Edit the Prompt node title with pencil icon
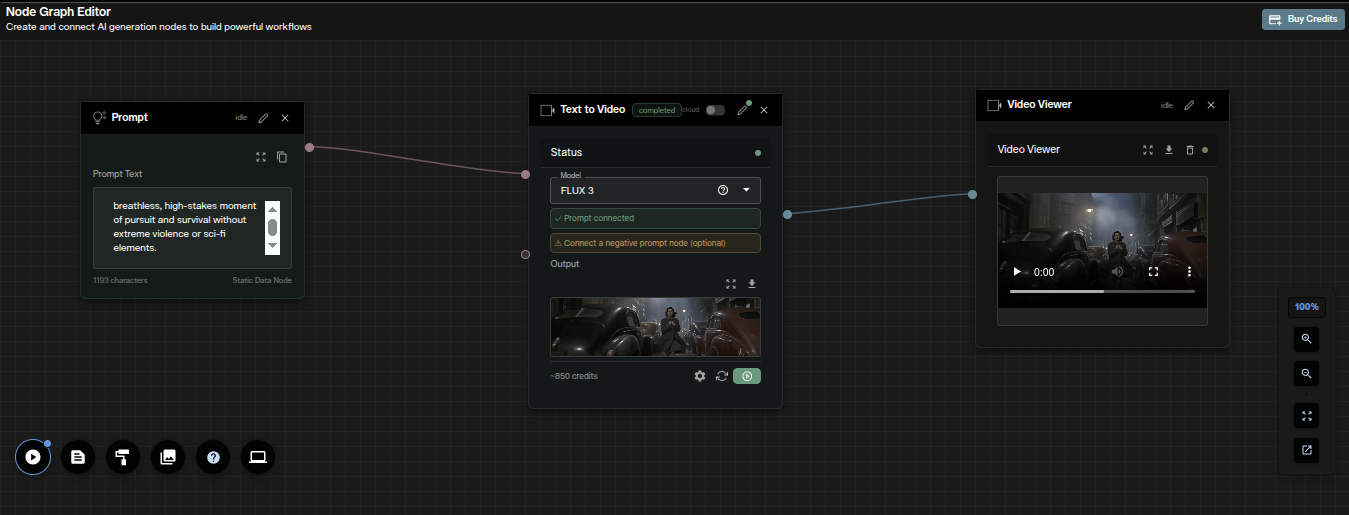The image size is (1349, 515). tap(263, 118)
